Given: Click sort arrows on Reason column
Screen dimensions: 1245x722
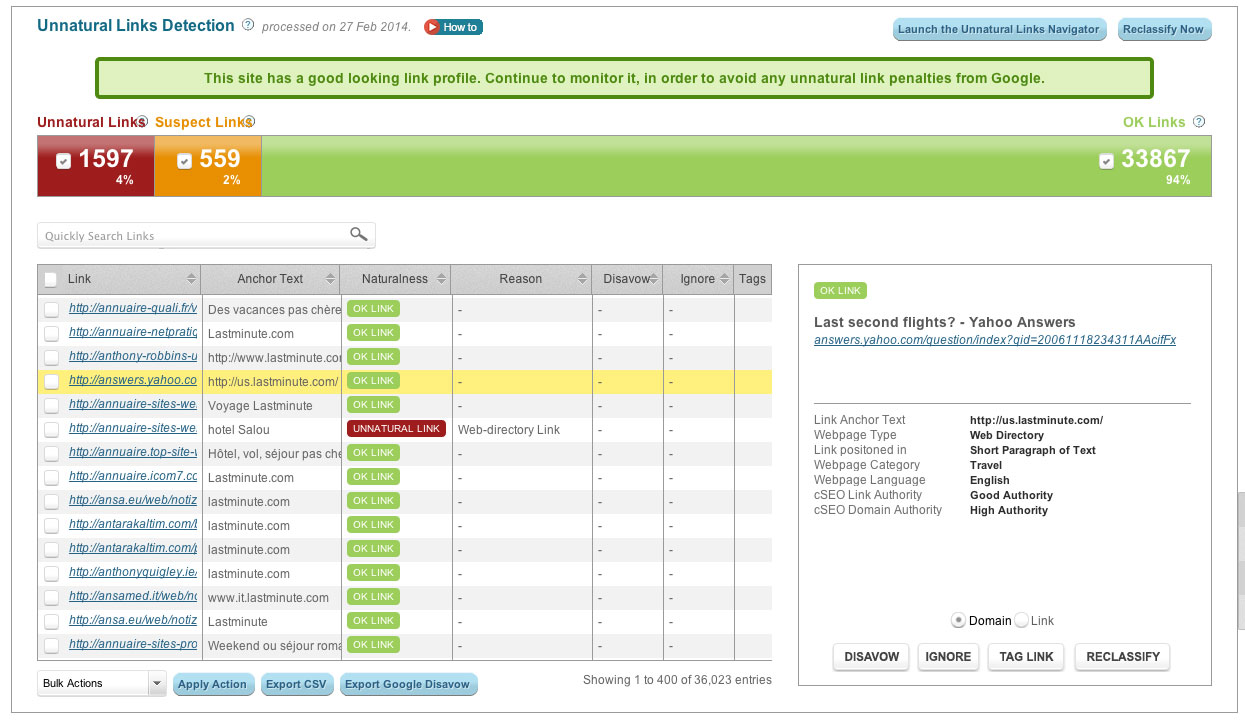Looking at the screenshot, I should coord(581,279).
